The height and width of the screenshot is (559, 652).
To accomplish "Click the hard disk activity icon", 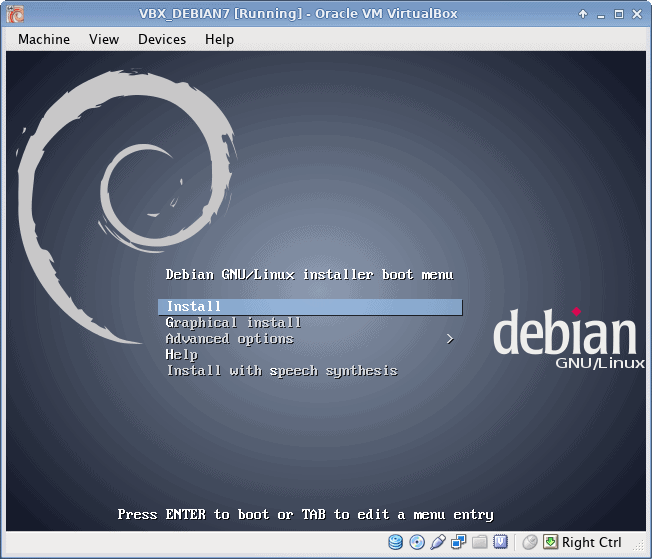I will [x=395, y=542].
